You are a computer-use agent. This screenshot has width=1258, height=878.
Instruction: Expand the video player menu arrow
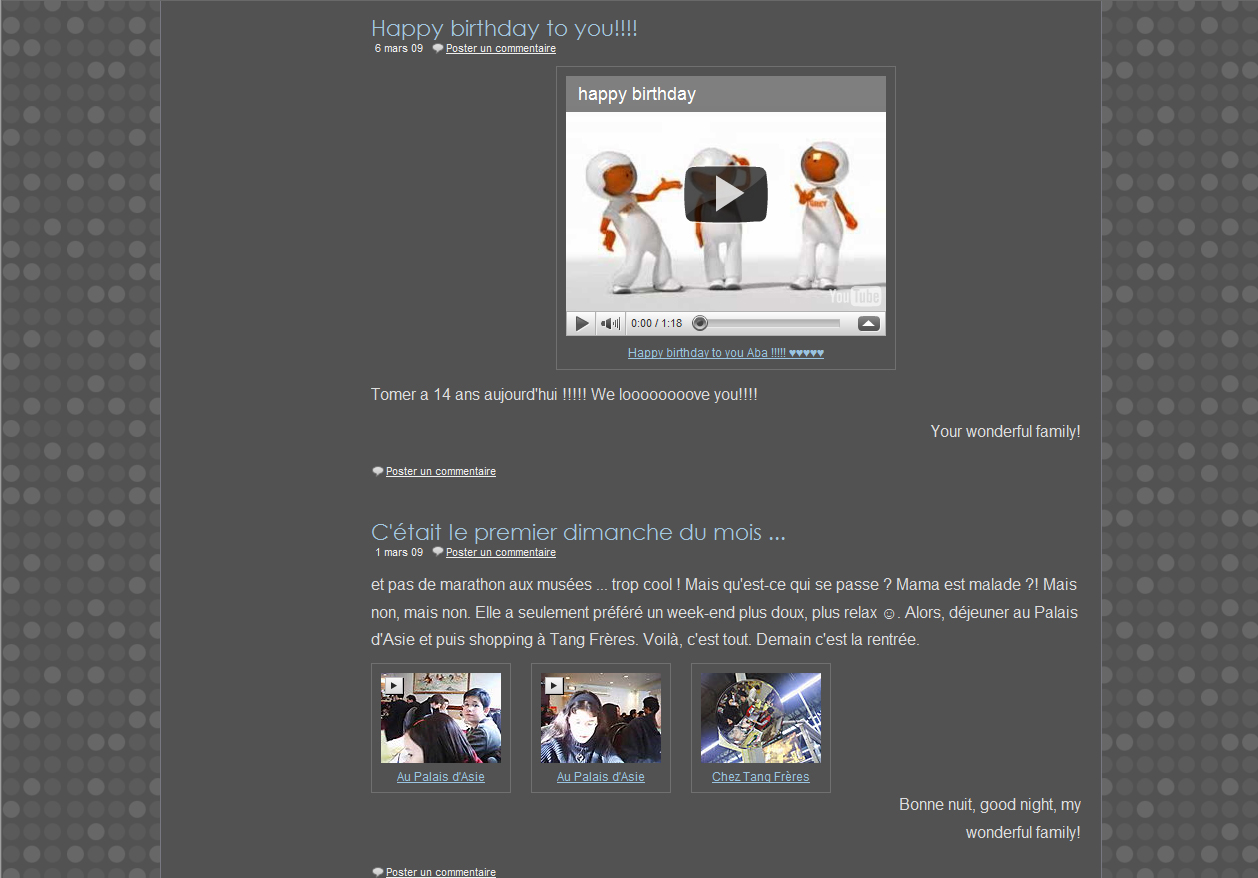point(868,323)
